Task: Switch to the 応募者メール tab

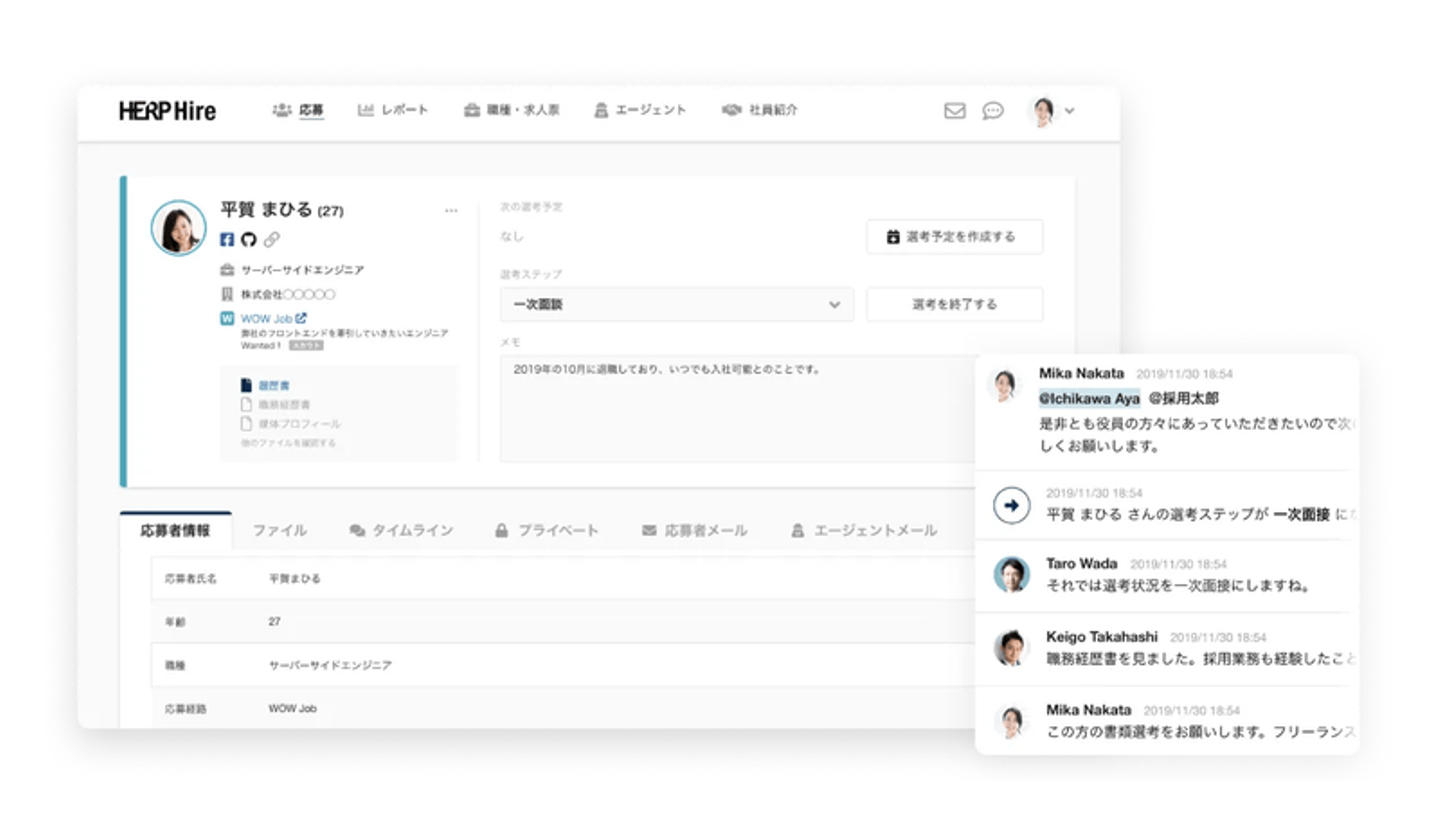Action: pyautogui.click(x=695, y=531)
